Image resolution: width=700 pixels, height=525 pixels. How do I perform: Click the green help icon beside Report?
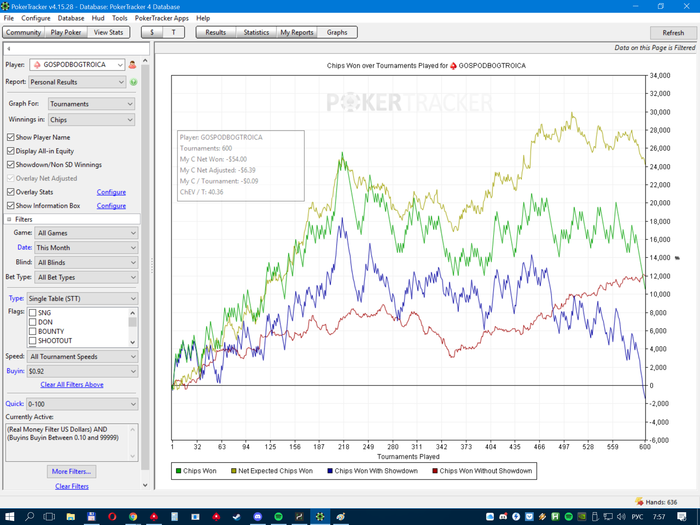coord(133,82)
